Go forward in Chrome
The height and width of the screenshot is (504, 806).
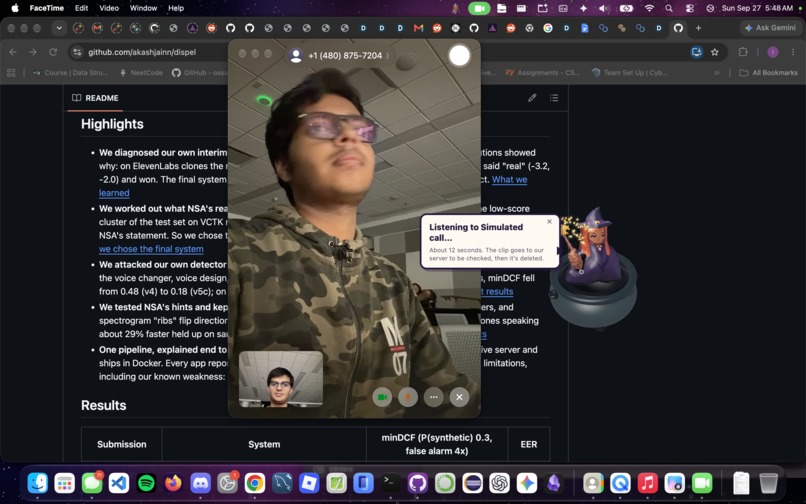32,52
